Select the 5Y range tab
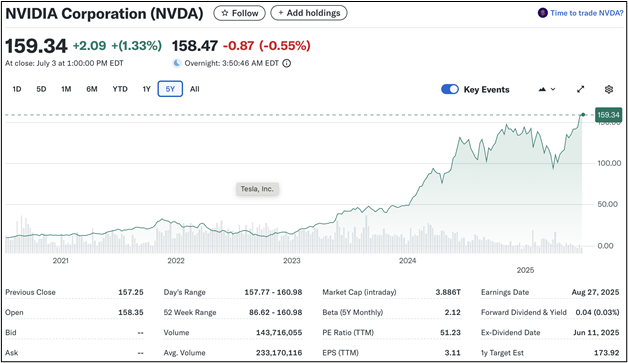The width and height of the screenshot is (628, 363). pos(170,89)
